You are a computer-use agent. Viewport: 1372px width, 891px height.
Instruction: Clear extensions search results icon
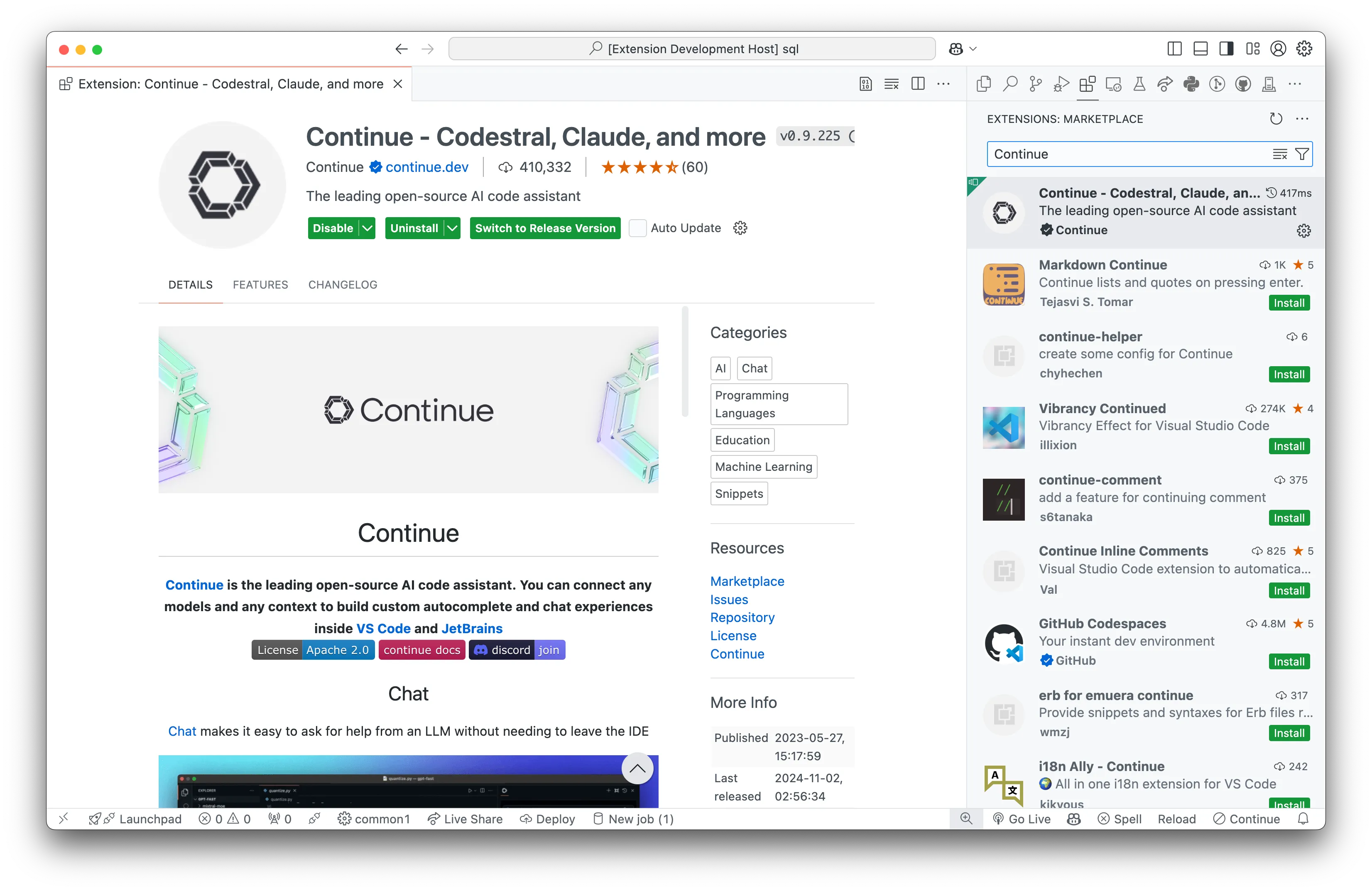[1280, 154]
